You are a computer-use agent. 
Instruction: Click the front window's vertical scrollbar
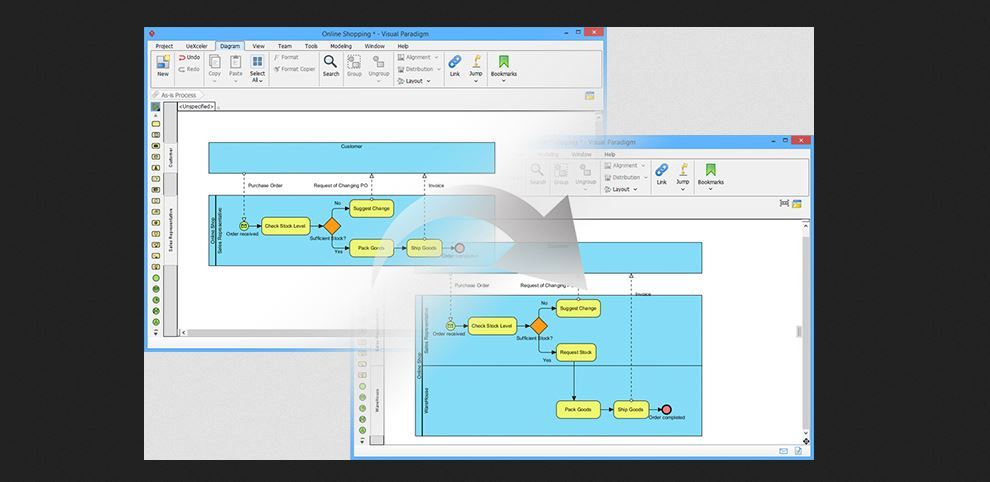[805, 330]
